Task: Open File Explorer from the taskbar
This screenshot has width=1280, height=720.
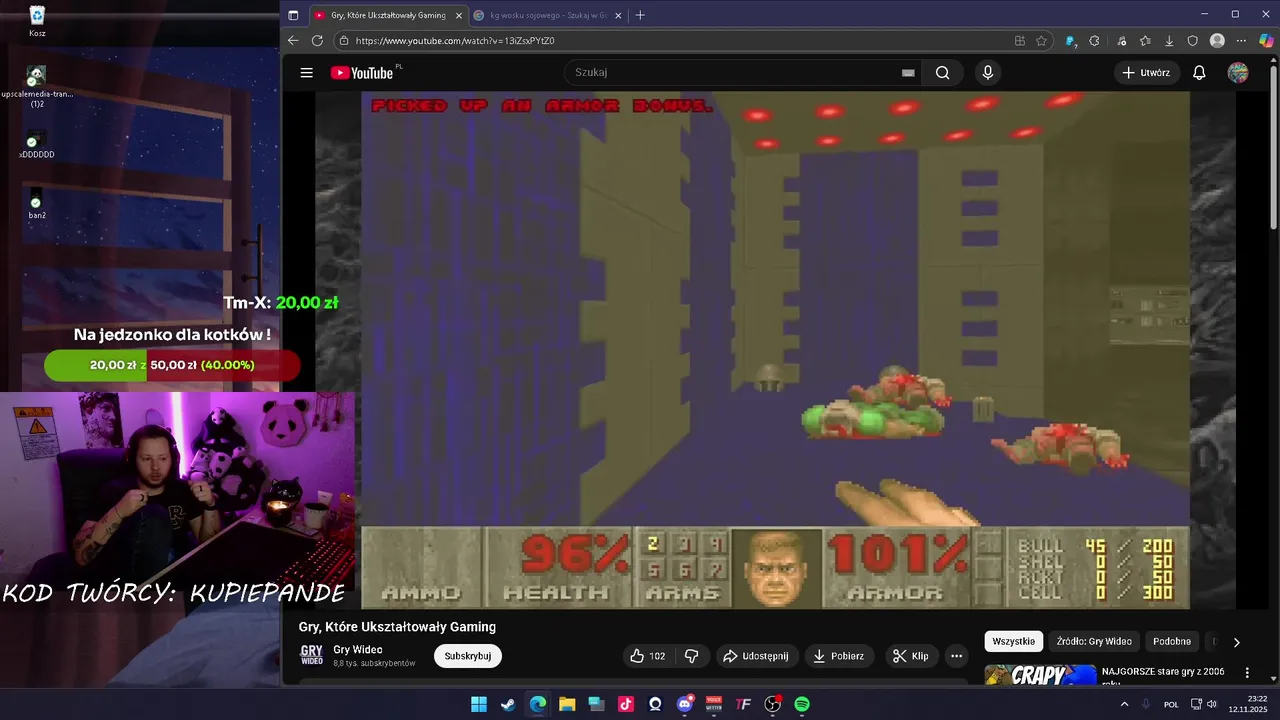Action: pyautogui.click(x=567, y=704)
